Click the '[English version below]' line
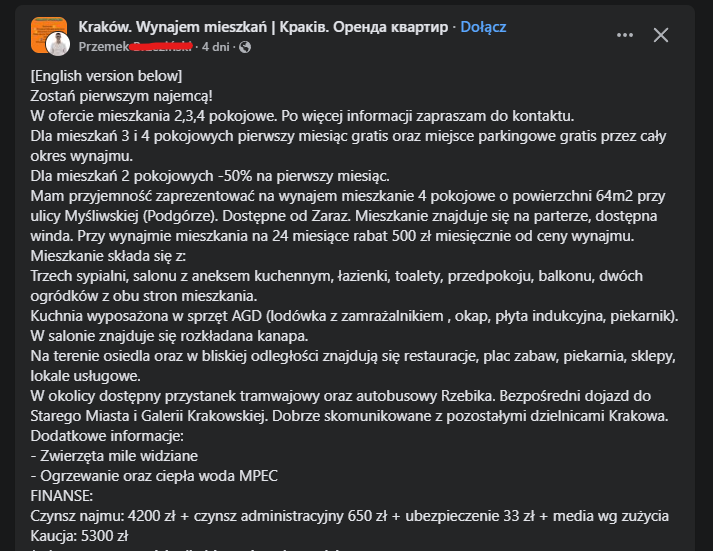 (106, 76)
